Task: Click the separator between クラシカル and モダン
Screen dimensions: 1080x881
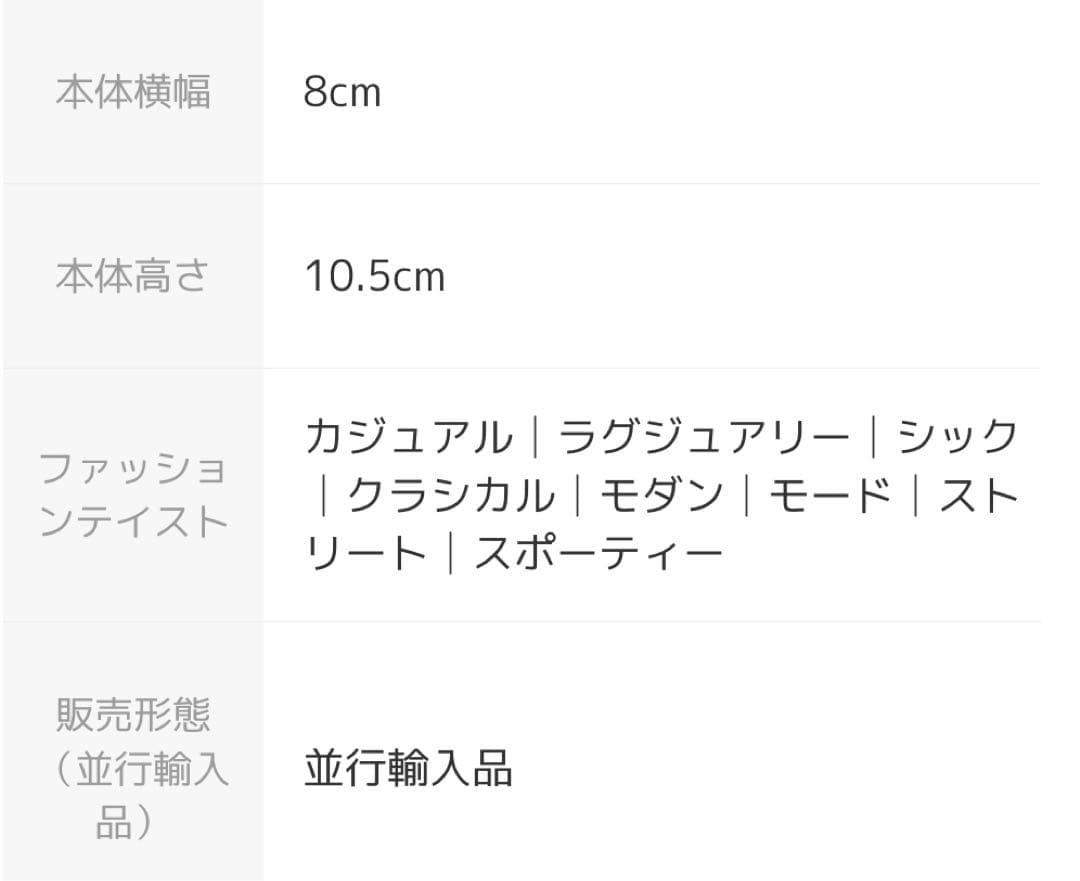Action: pyautogui.click(x=577, y=495)
